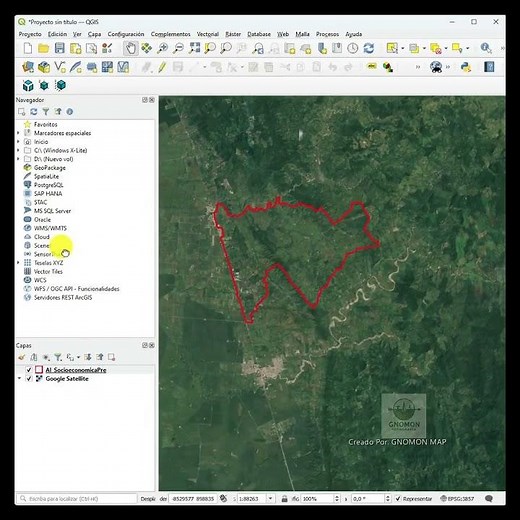The image size is (520, 520).
Task: Remove layer icon in Capas toolbar
Action: coord(111,357)
